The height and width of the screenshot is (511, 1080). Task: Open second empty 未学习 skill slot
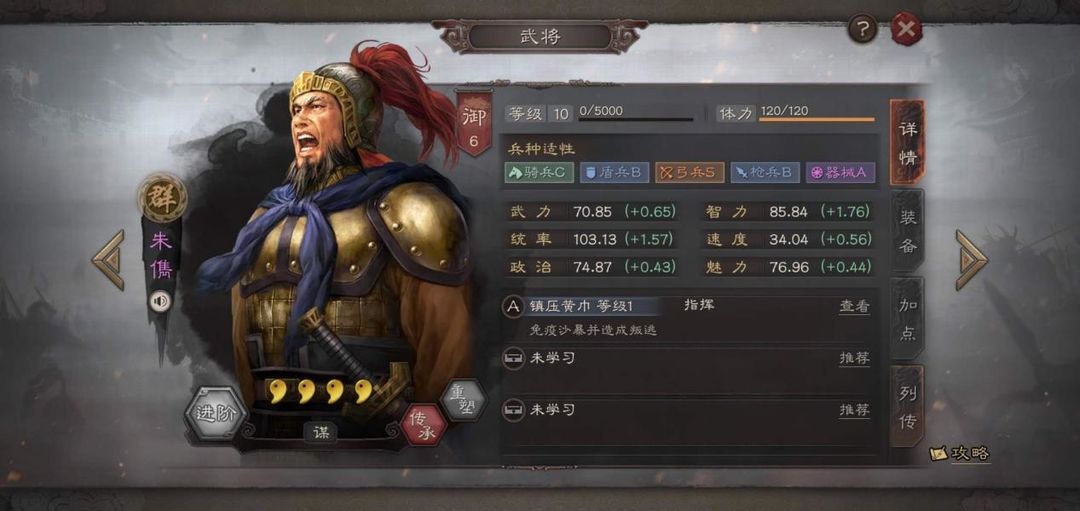click(x=689, y=410)
